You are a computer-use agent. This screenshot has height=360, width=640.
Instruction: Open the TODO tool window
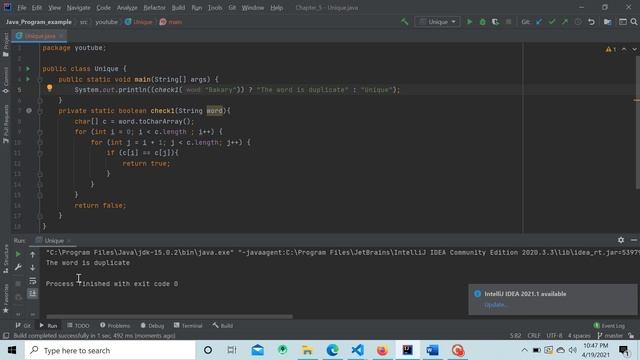(x=78, y=325)
